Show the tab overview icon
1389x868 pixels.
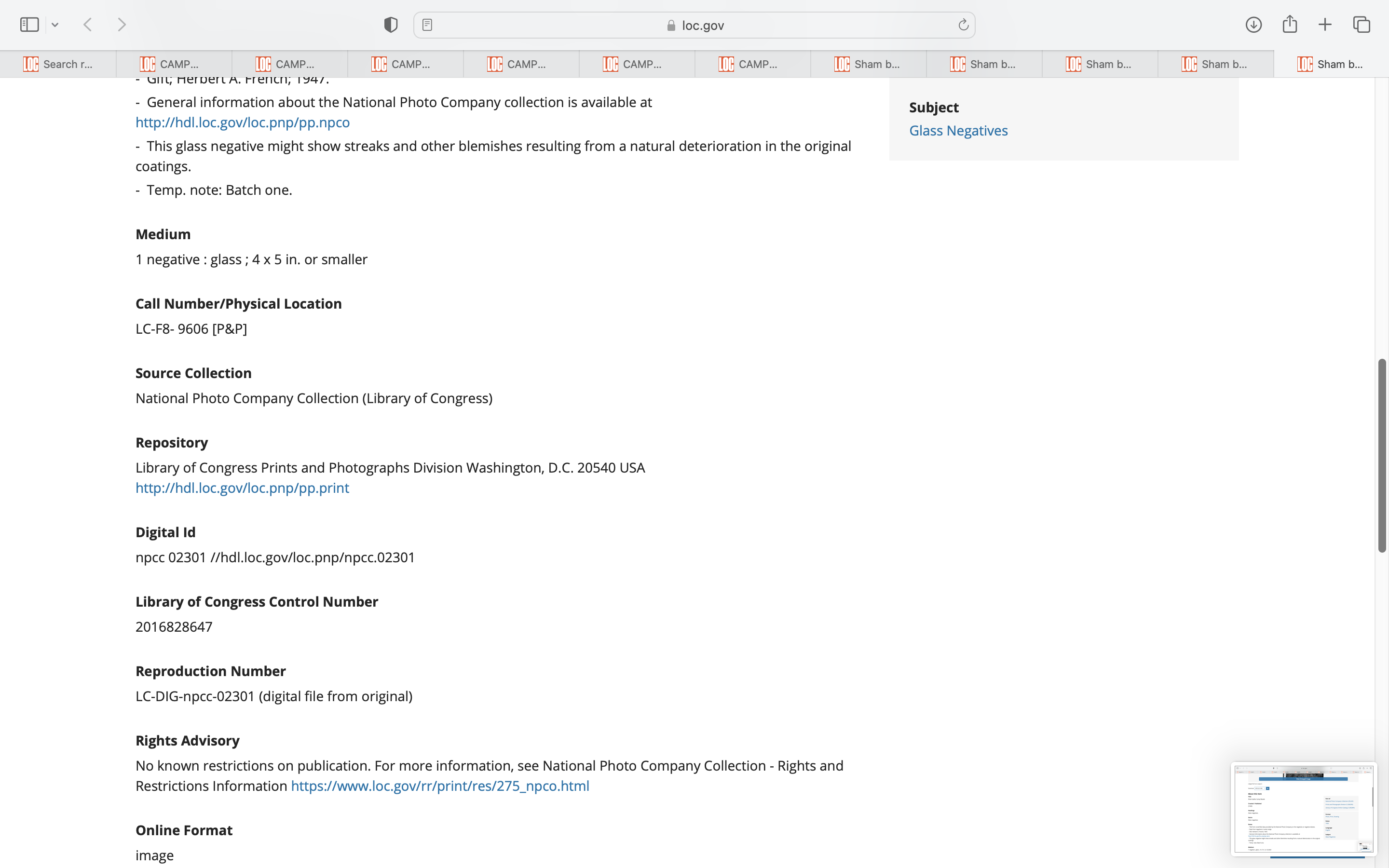pos(1362,25)
